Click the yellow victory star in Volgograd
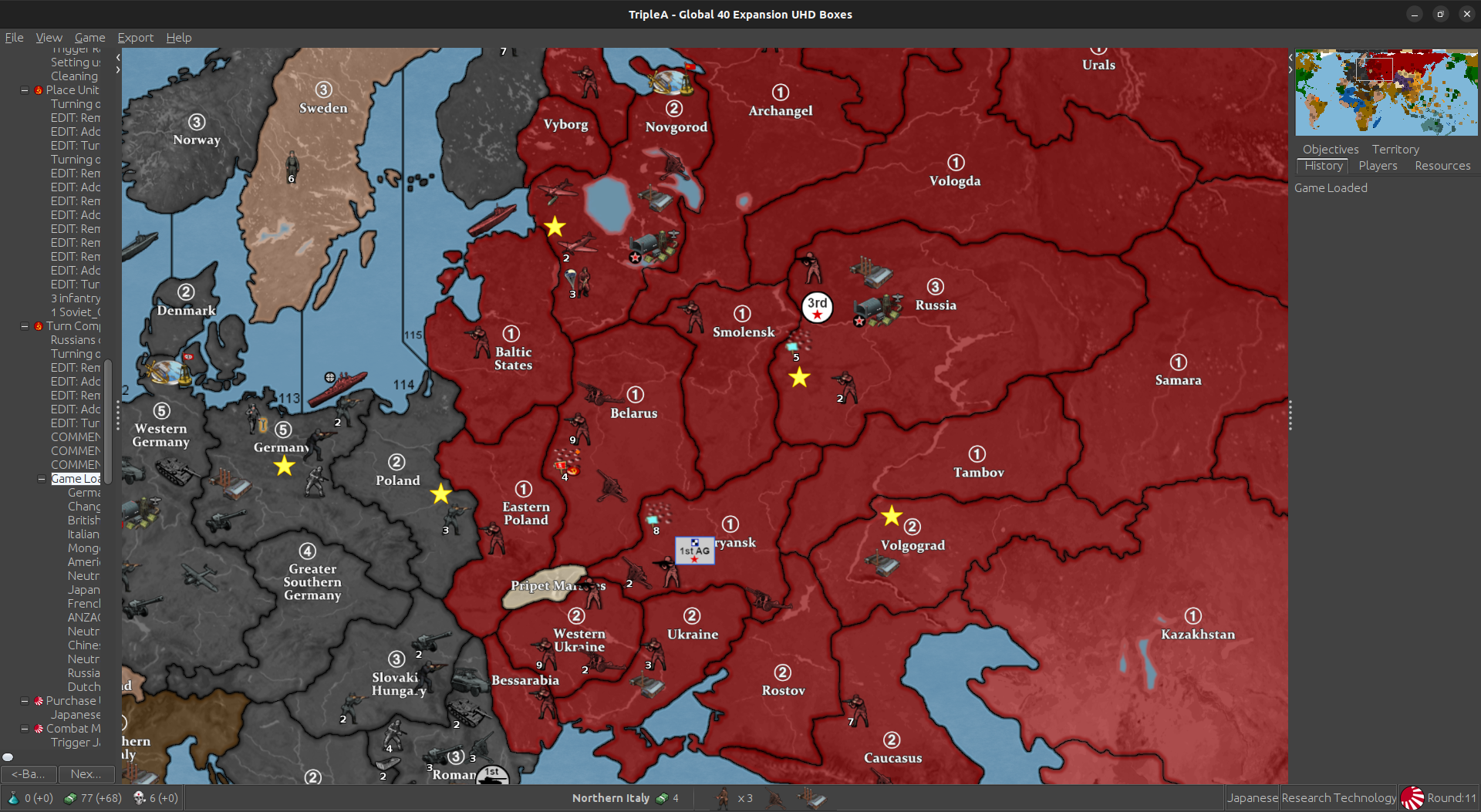 tap(892, 515)
